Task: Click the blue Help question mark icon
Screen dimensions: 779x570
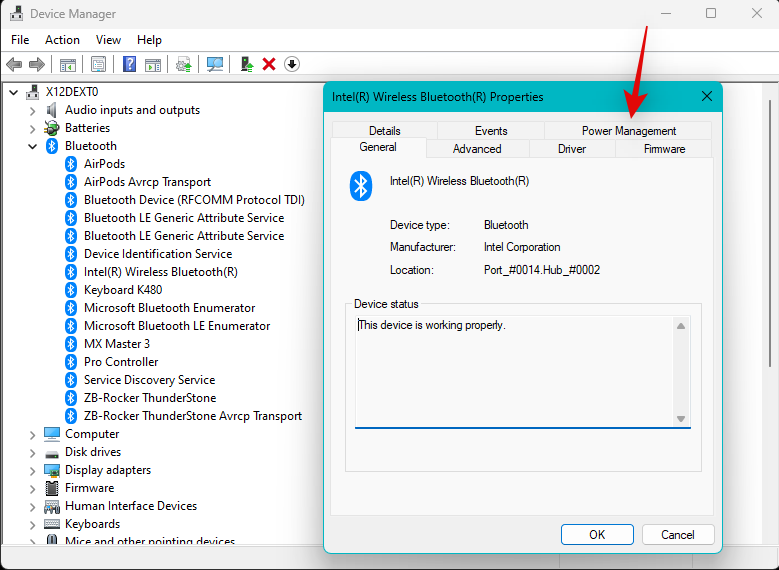Action: coord(129,64)
